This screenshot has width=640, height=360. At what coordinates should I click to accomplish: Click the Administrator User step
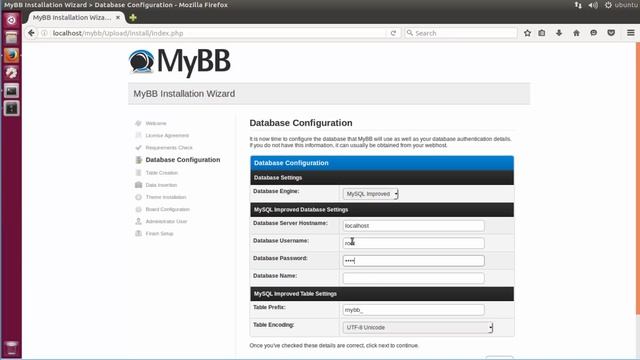click(166, 221)
